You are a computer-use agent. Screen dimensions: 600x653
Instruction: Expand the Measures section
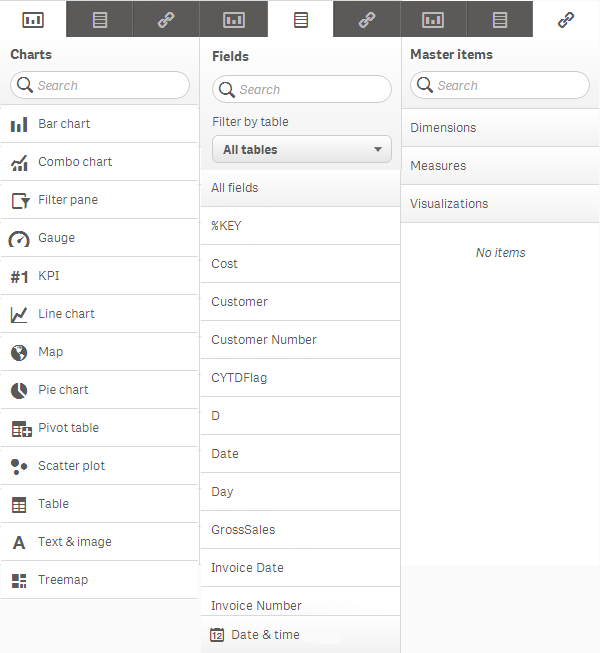[500, 166]
